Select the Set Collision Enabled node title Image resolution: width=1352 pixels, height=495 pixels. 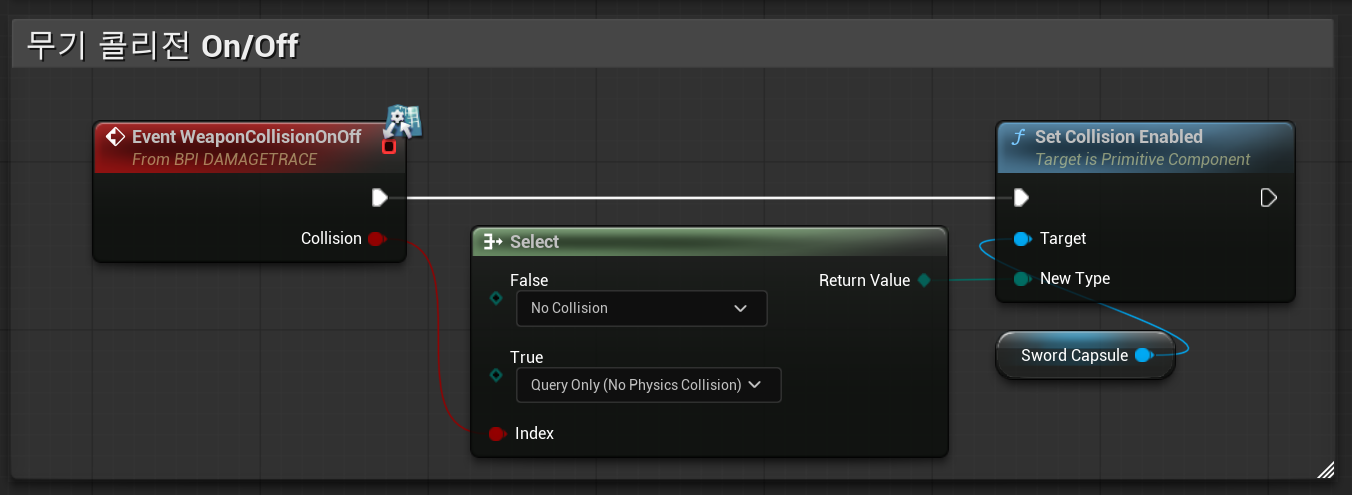pos(1118,136)
